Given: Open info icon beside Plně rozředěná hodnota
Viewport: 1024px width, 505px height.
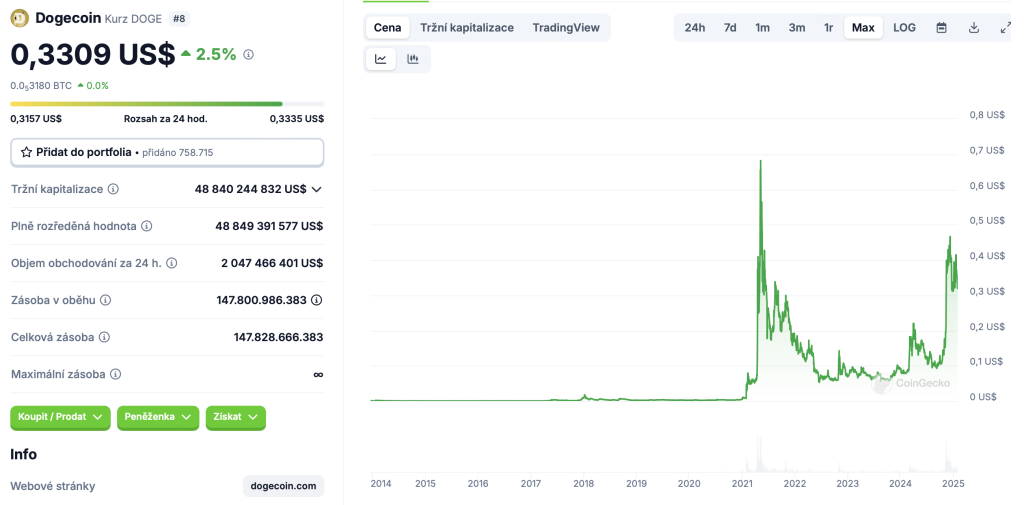Looking at the screenshot, I should tap(146, 226).
